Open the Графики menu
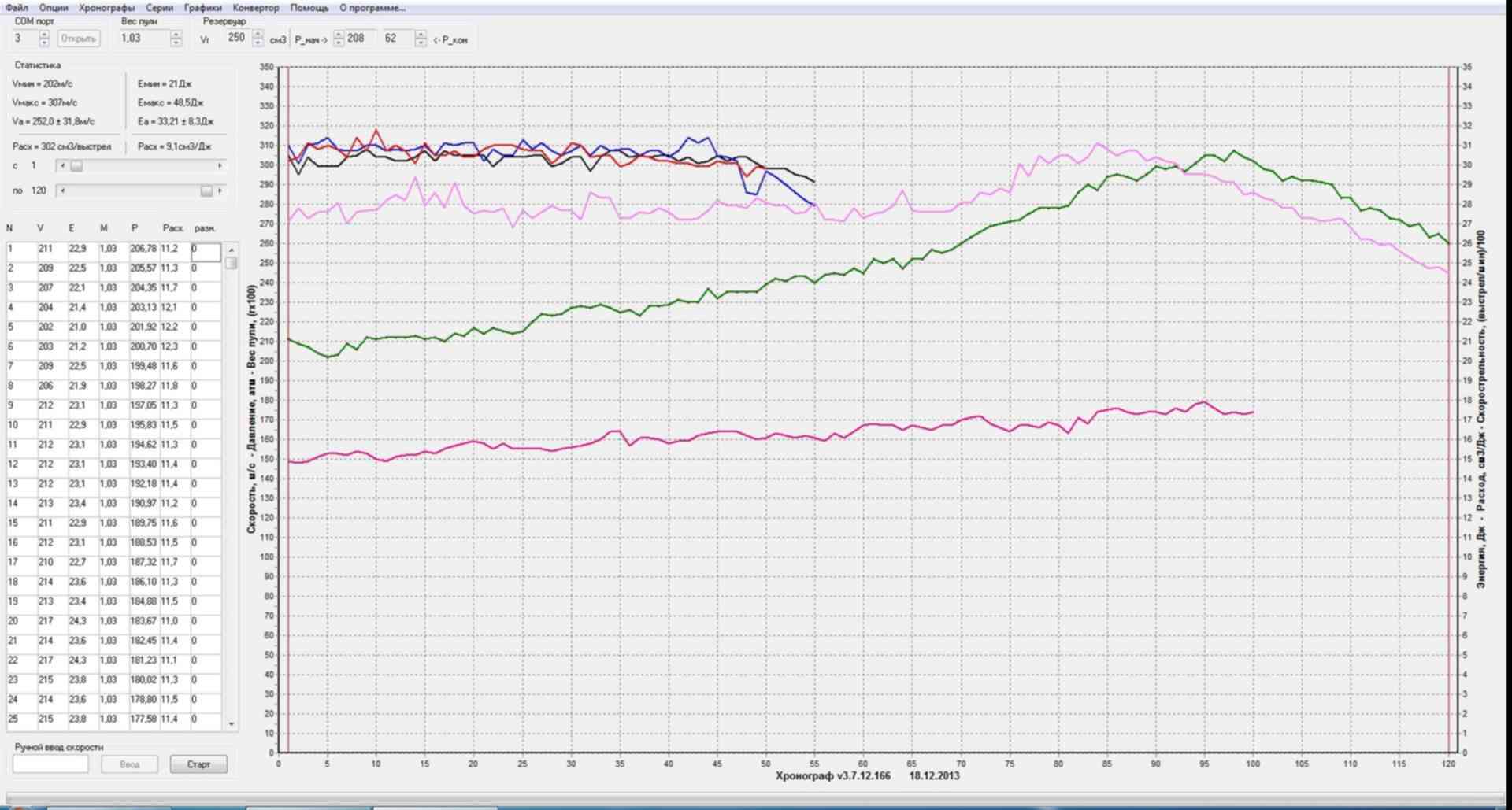This screenshot has width=1512, height=810. click(202, 8)
